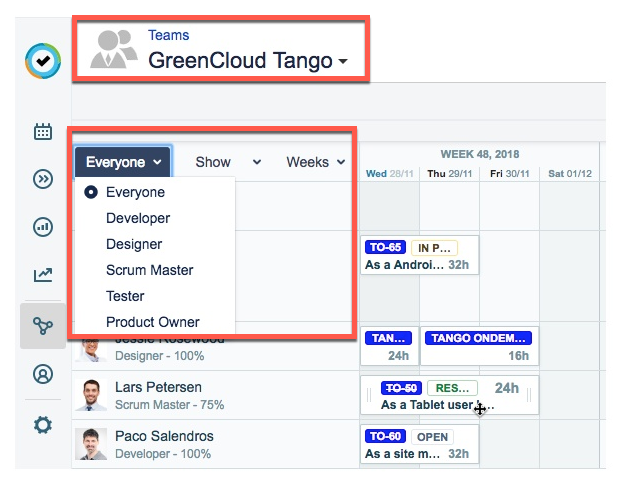Open the Weeks view dropdown
Screen dimensions: 620x483
(x=315, y=162)
